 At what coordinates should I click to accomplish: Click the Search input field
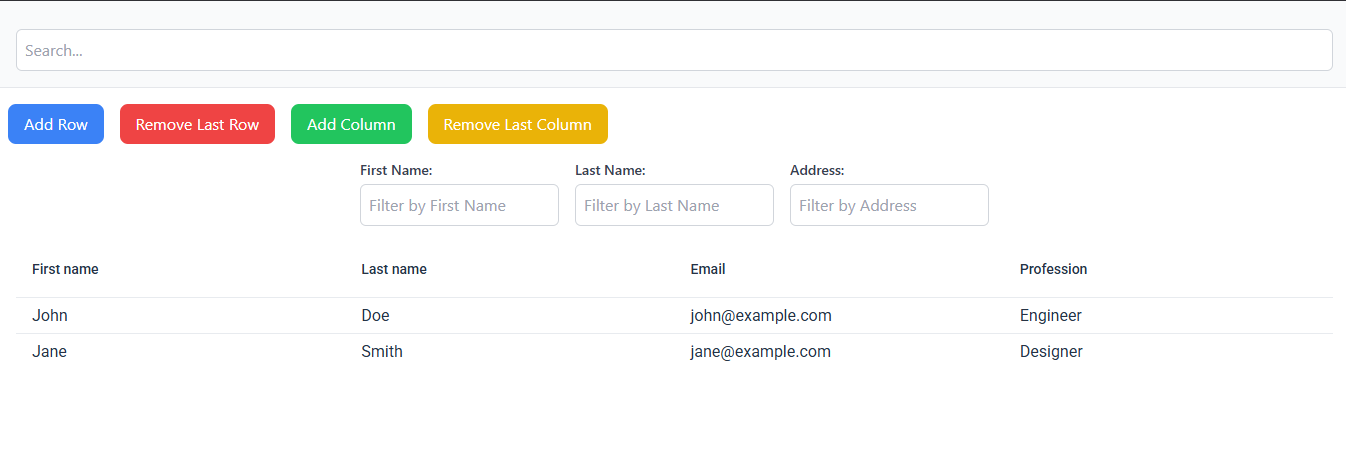pos(673,50)
